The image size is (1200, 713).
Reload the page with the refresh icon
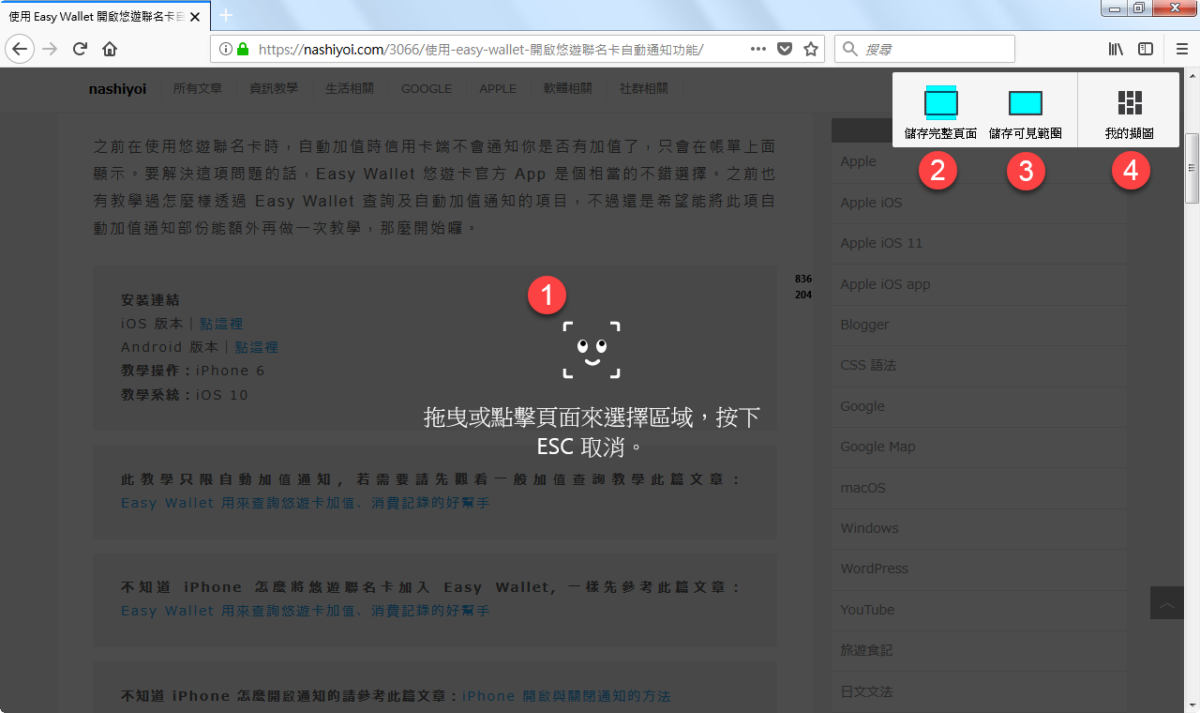80,48
